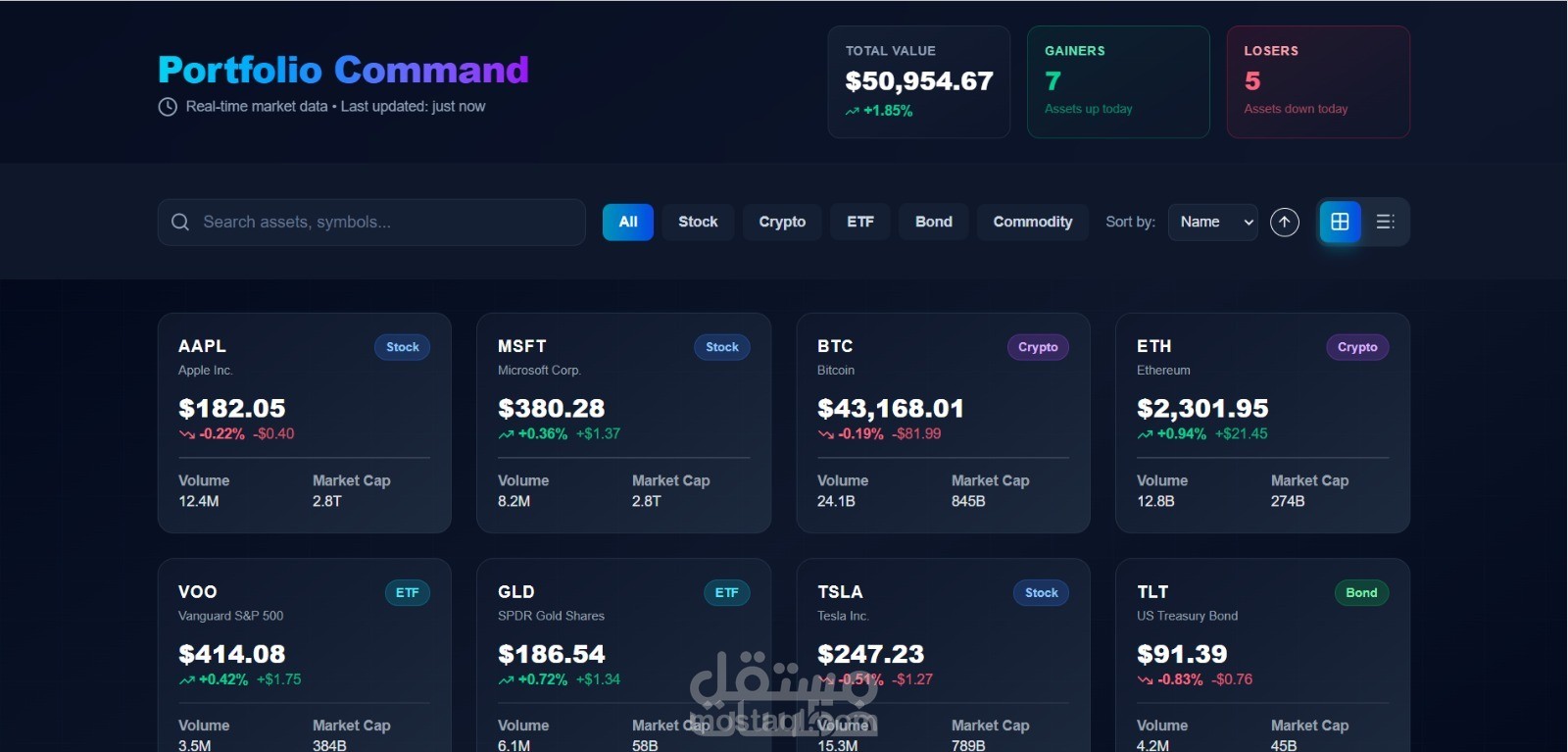The width and height of the screenshot is (1568, 752).
Task: Click the Portfolio Command title
Action: coord(344,70)
